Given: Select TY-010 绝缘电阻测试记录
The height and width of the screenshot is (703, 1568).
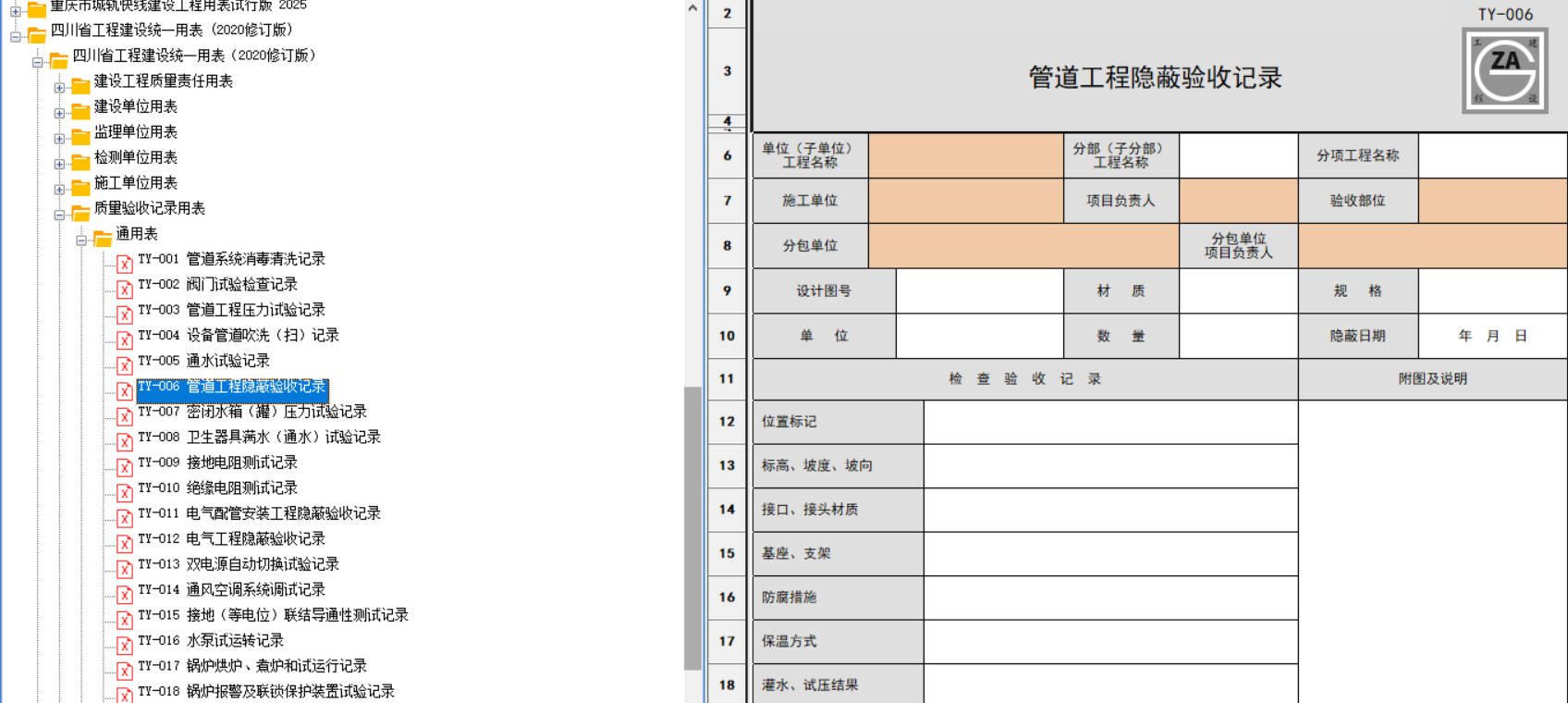Looking at the screenshot, I should pyautogui.click(x=241, y=487).
